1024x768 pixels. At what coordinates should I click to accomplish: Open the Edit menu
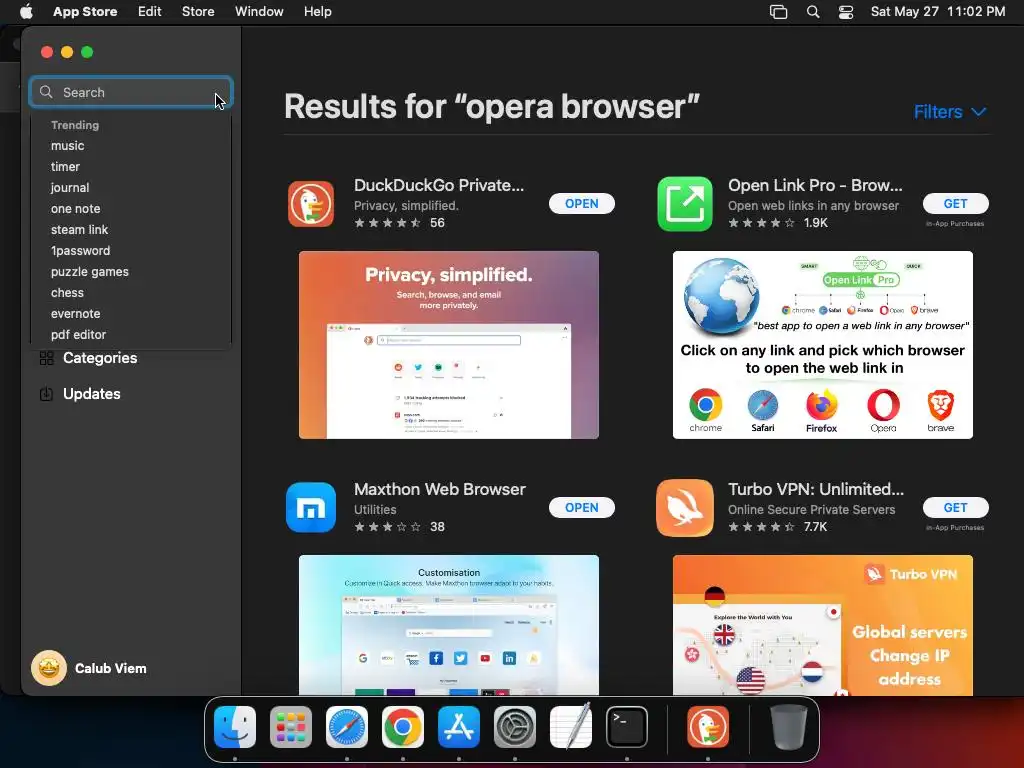pyautogui.click(x=150, y=12)
